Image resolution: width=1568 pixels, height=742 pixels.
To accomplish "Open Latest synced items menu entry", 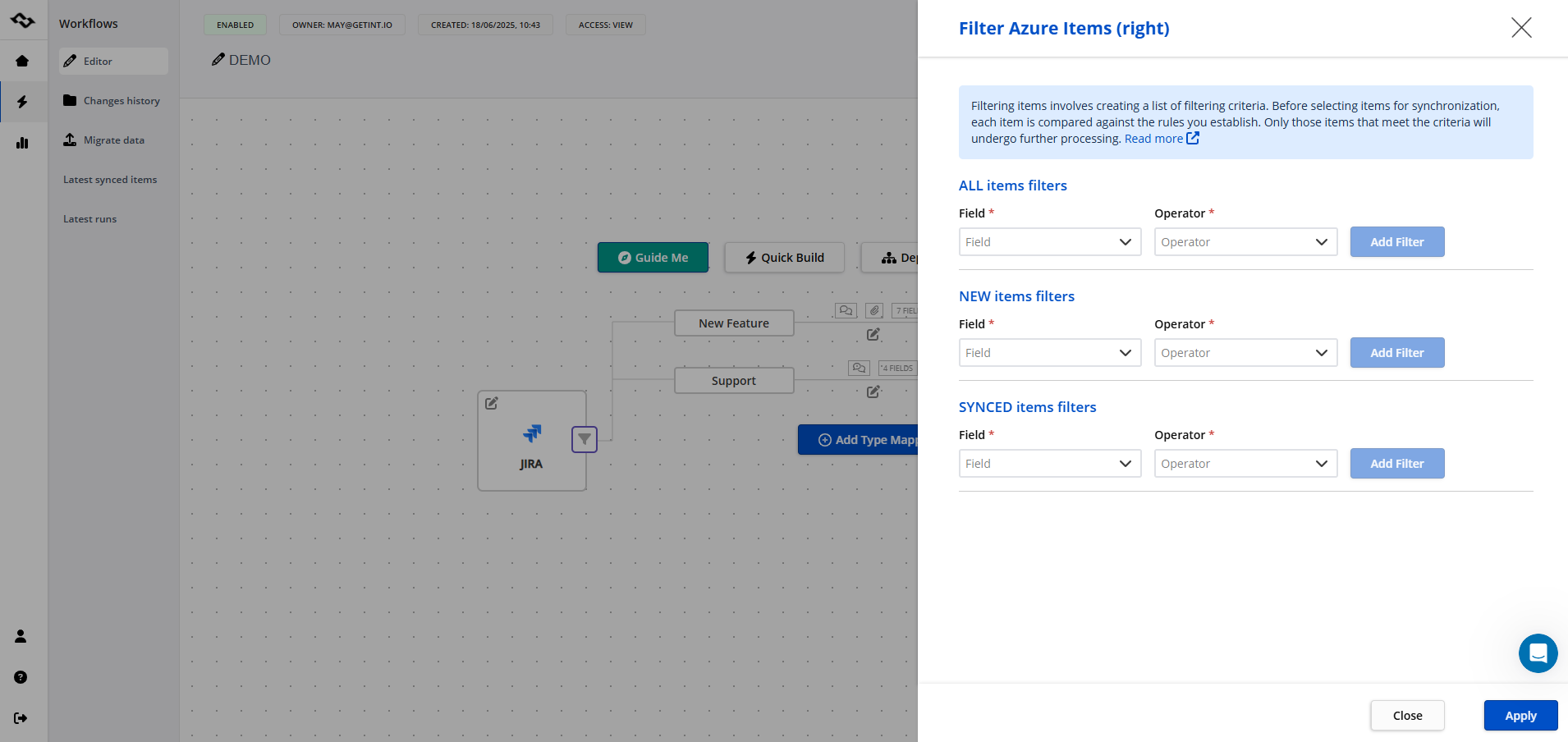I will 110,180.
